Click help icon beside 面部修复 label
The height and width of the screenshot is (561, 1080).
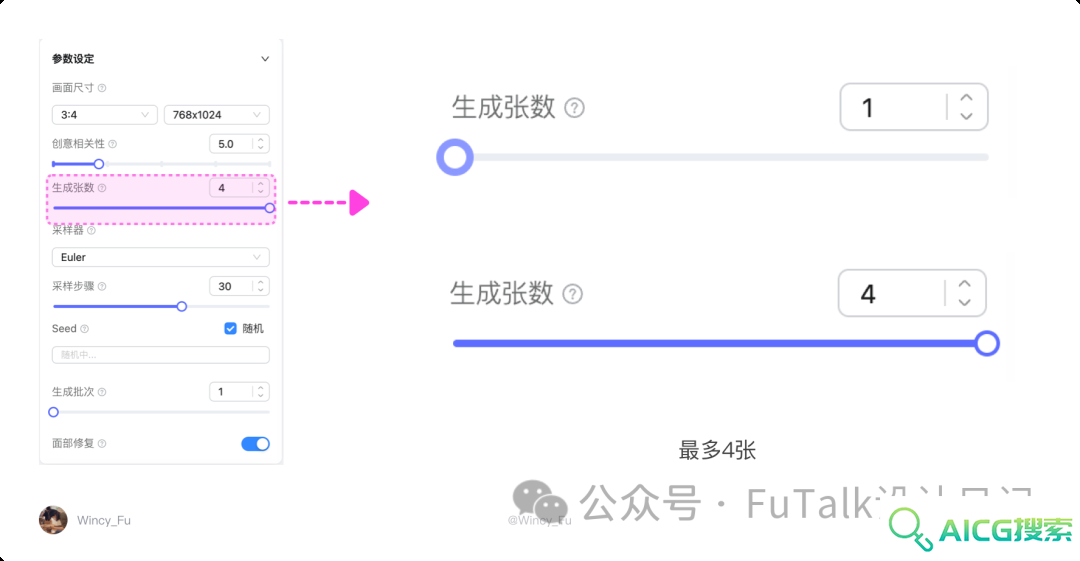[102, 443]
